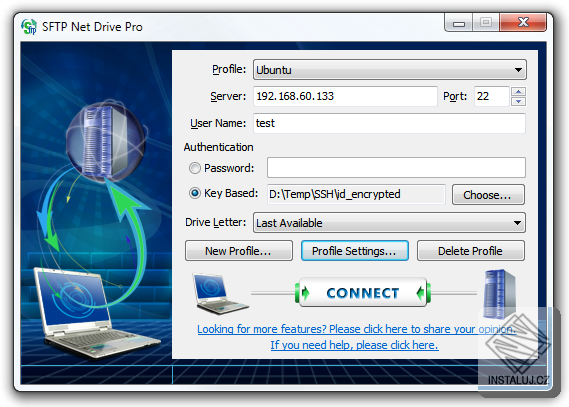The width and height of the screenshot is (569, 407).
Task: Click the SFTP Net Drive app icon in title bar
Action: pyautogui.click(x=29, y=26)
